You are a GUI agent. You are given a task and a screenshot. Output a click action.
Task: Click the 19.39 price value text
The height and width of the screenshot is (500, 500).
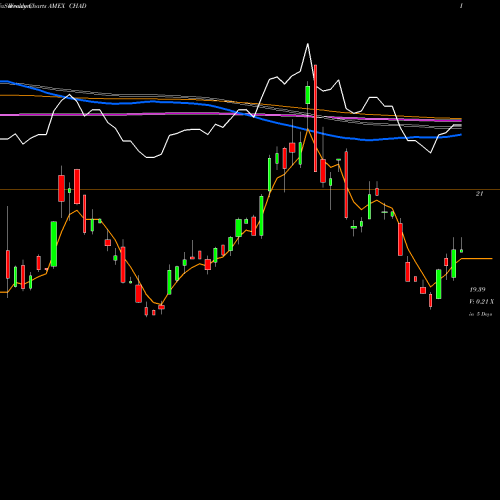[478, 290]
